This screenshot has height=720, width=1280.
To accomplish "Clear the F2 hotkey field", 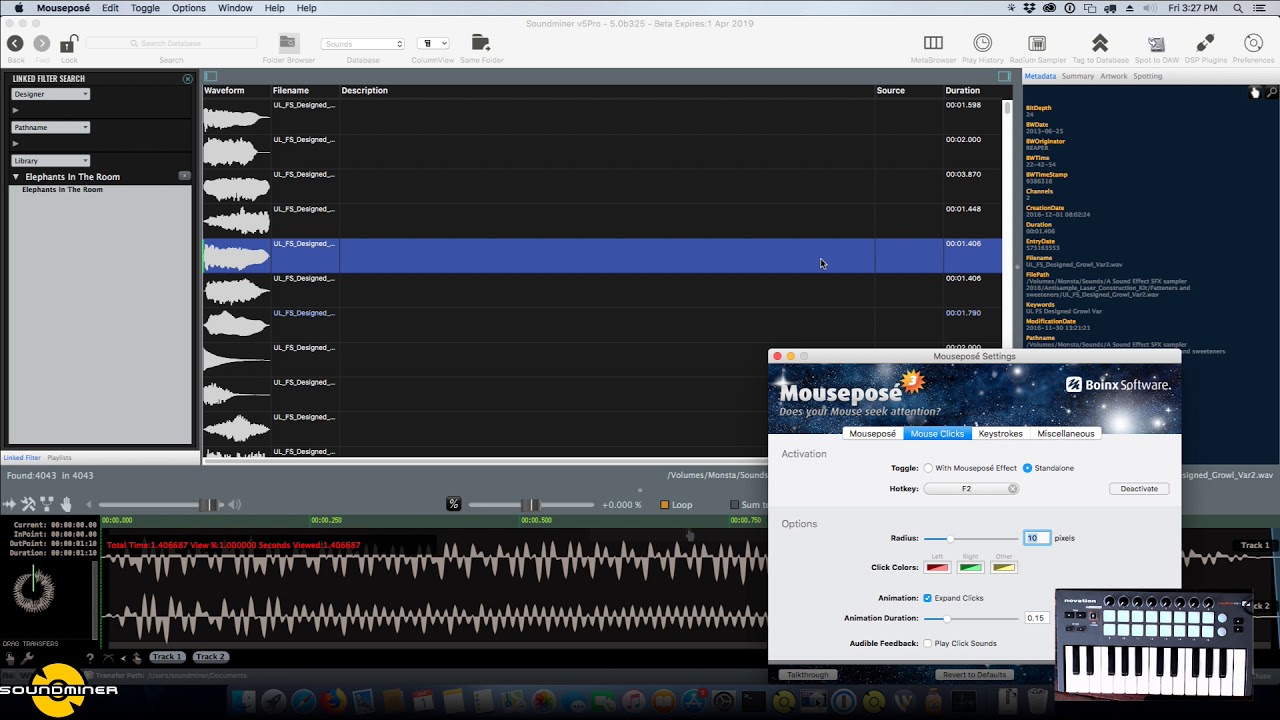I will click(1013, 489).
